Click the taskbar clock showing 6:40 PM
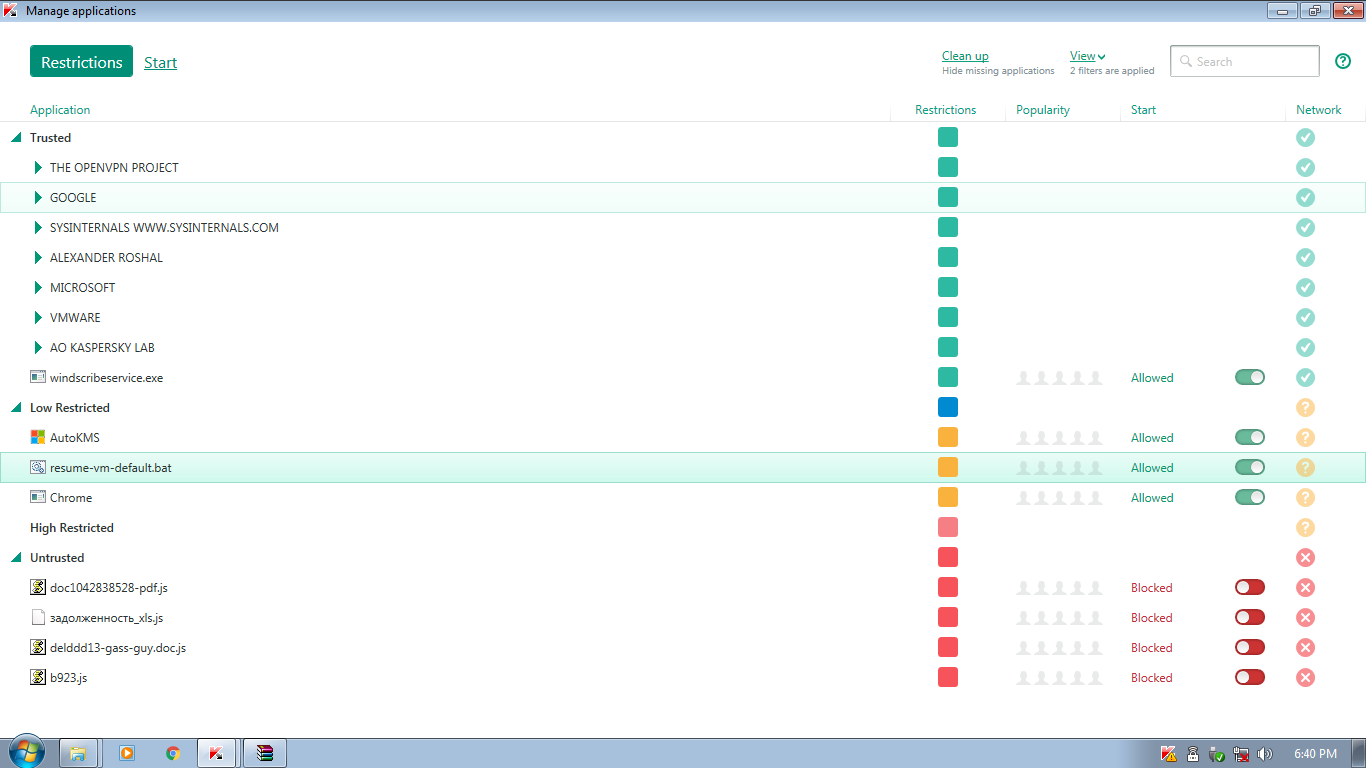This screenshot has width=1366, height=768. (x=1315, y=754)
